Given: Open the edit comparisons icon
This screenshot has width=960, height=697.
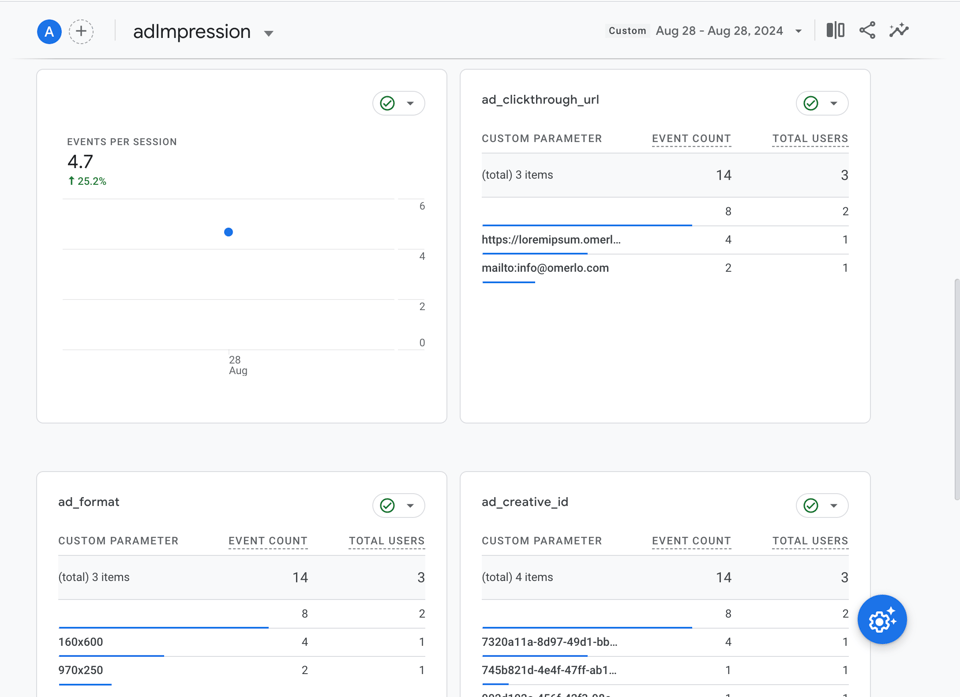Looking at the screenshot, I should pyautogui.click(x=835, y=30).
